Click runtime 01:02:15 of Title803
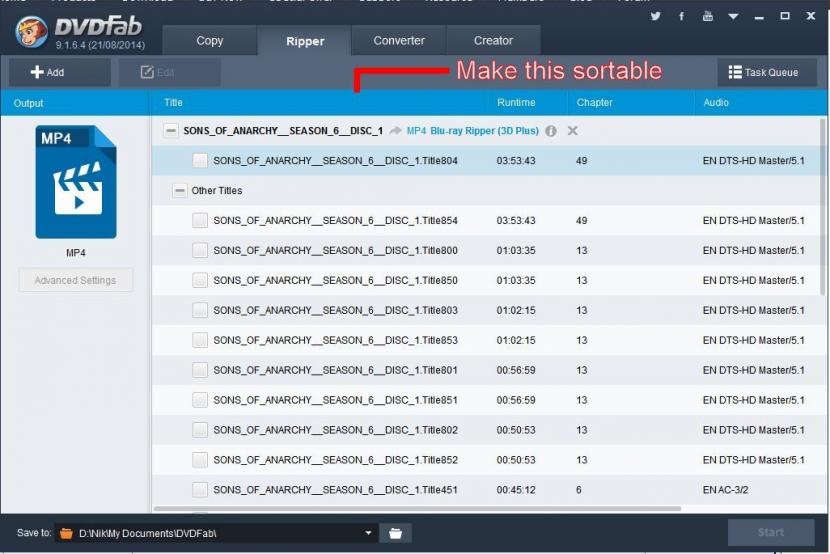The width and height of the screenshot is (830, 554). click(516, 310)
